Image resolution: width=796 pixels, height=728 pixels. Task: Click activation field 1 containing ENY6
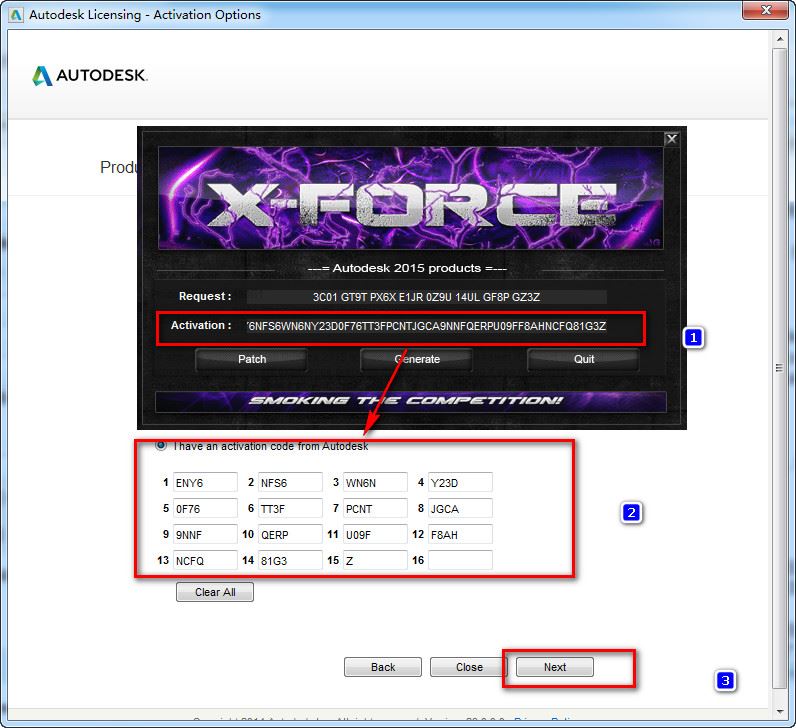pos(205,482)
